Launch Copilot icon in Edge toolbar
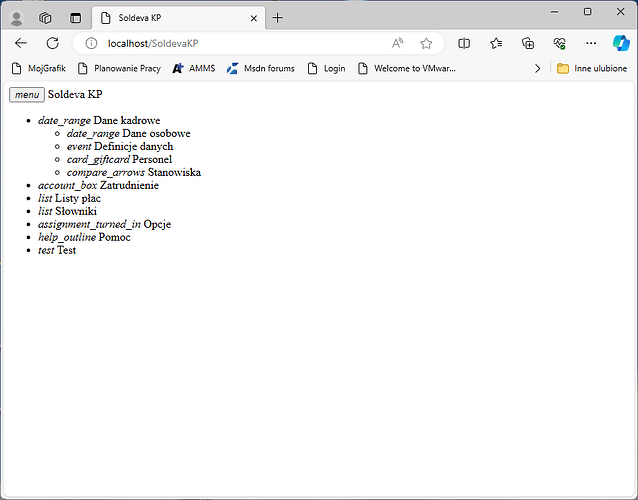638x500 pixels. [621, 43]
